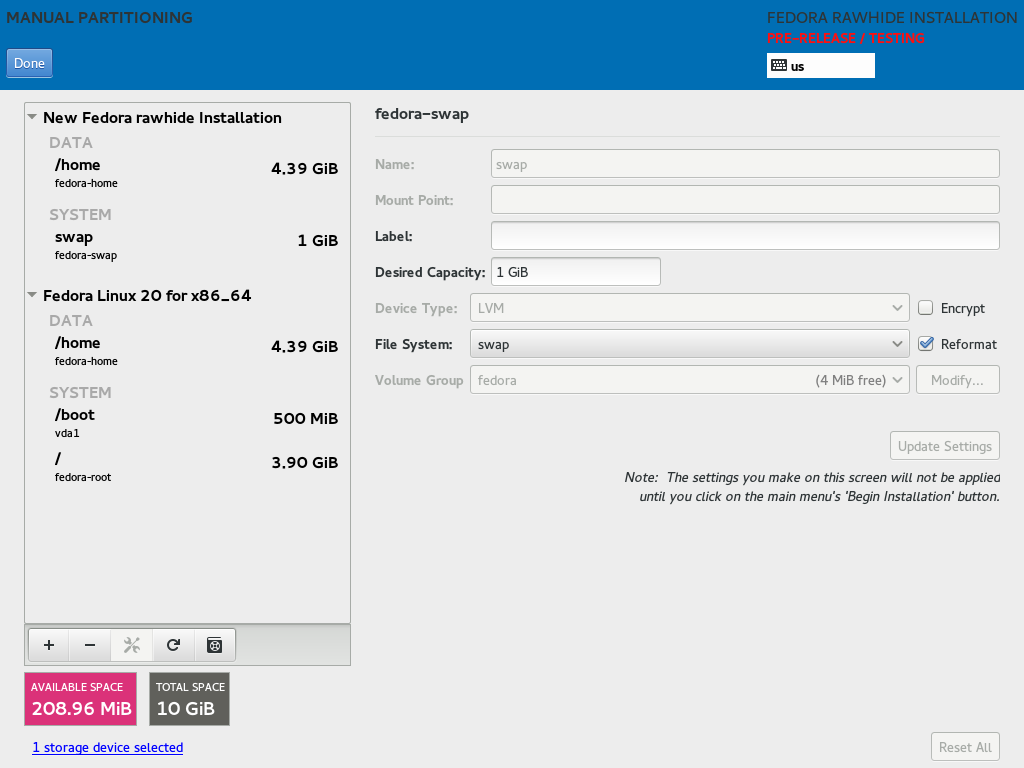Viewport: 1024px width, 768px height.
Task: Click the MANUAL PARTITIONING title
Action: (x=99, y=18)
